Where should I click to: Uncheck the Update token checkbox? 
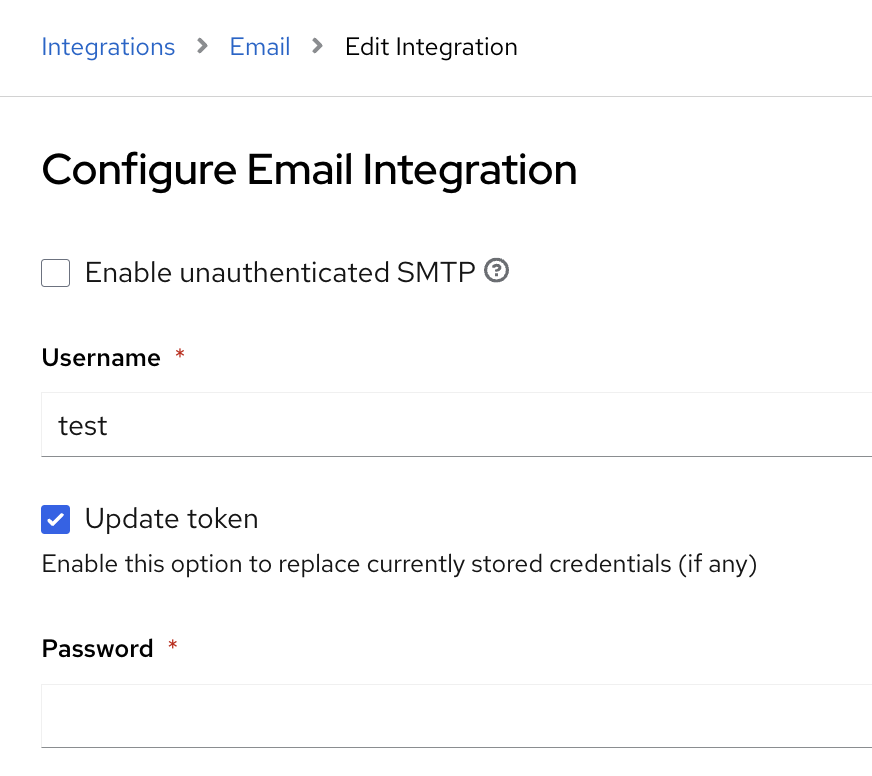tap(56, 519)
